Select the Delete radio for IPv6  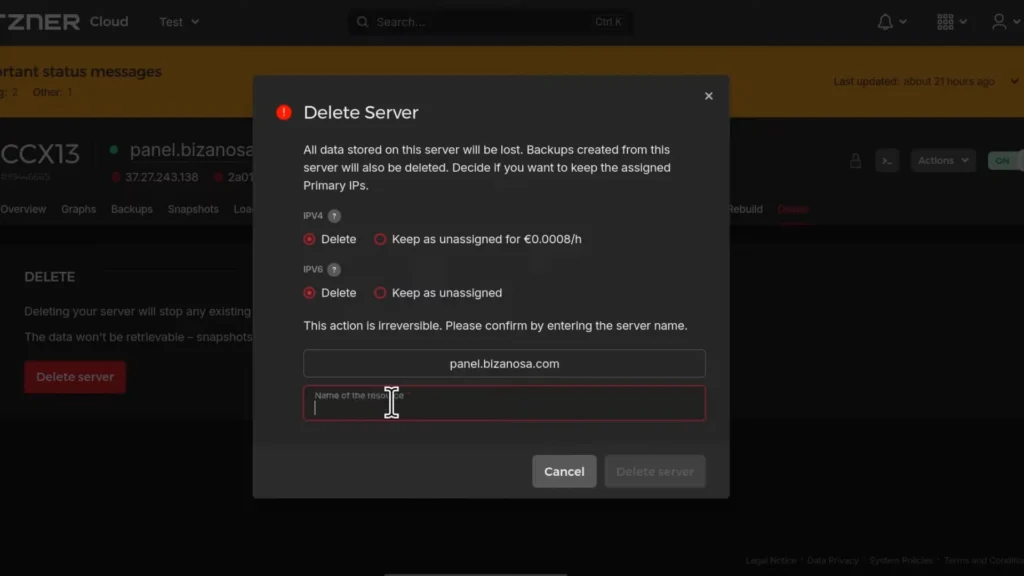[x=309, y=292]
